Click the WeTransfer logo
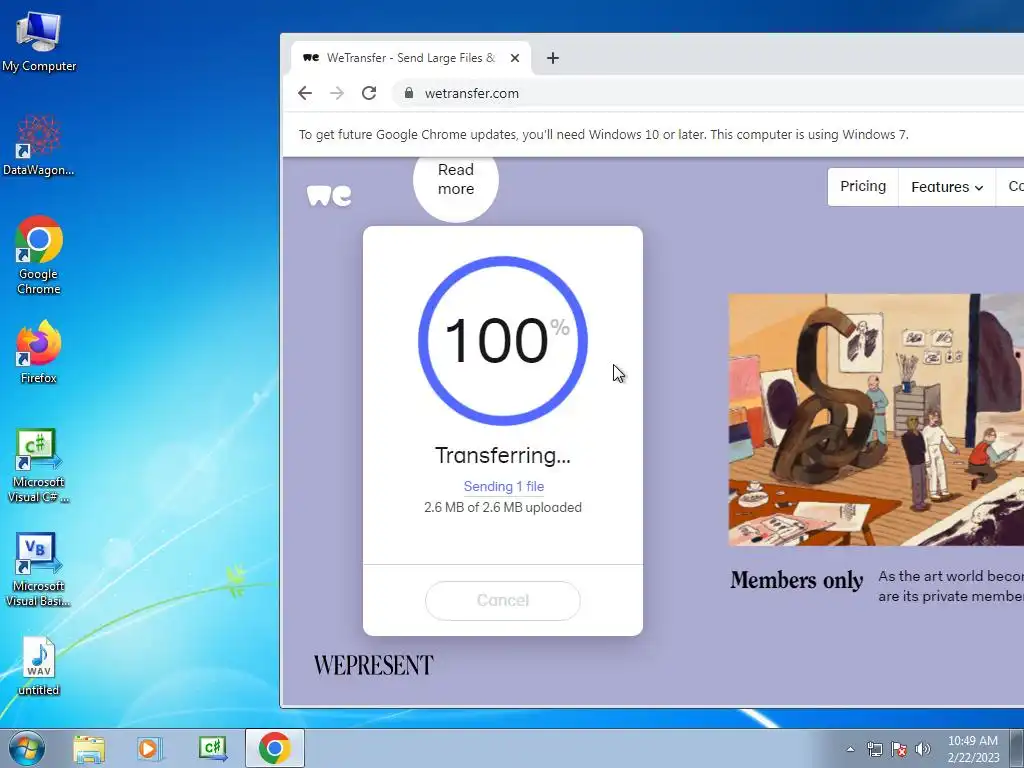The width and height of the screenshot is (1024, 768). click(329, 195)
